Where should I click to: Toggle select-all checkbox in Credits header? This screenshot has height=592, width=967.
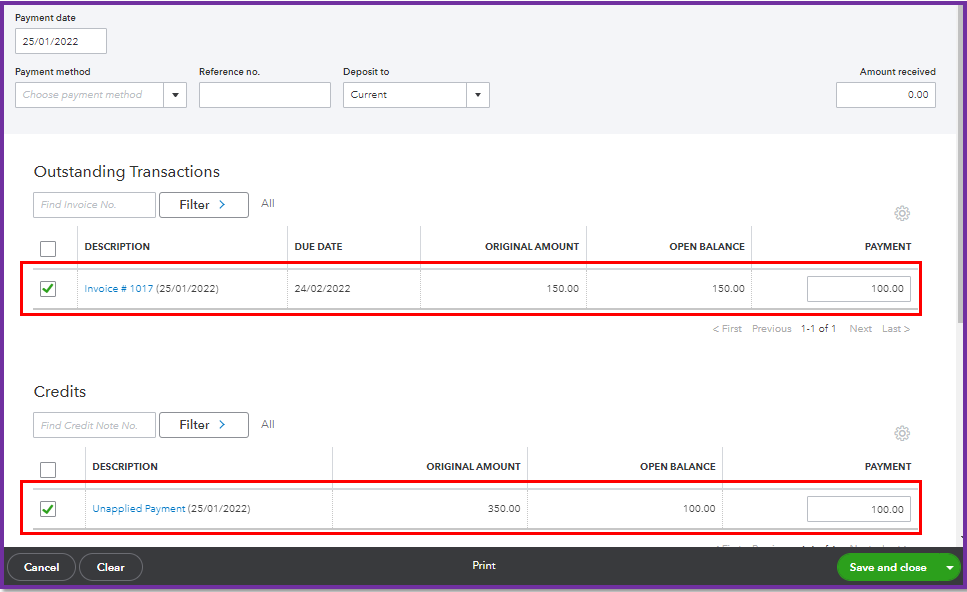pos(47,469)
